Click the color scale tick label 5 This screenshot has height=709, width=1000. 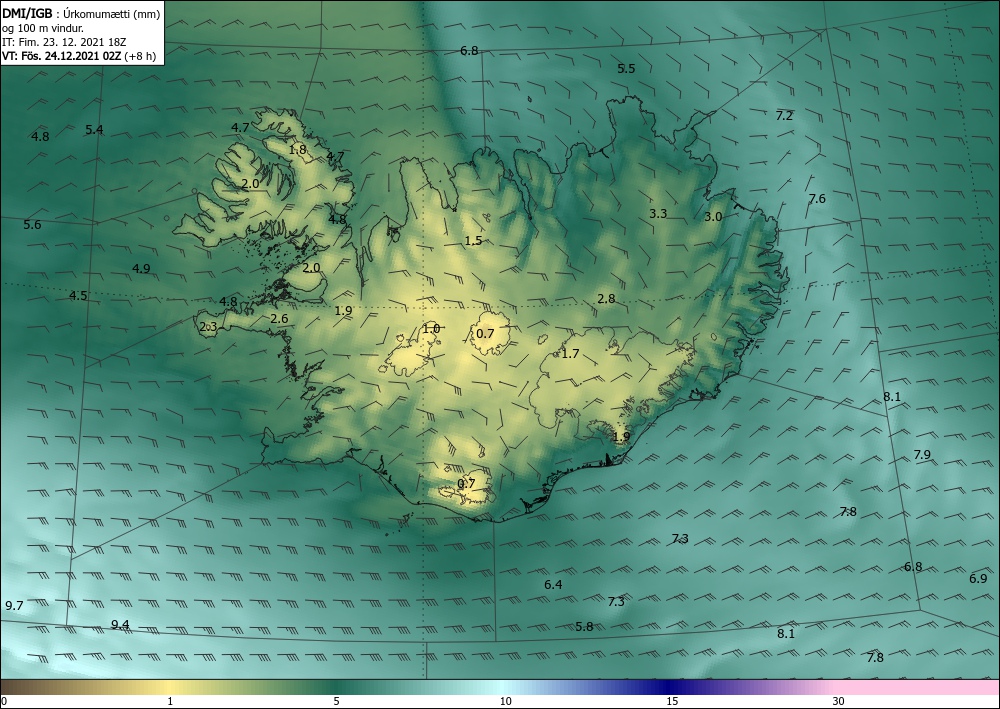click(x=336, y=701)
